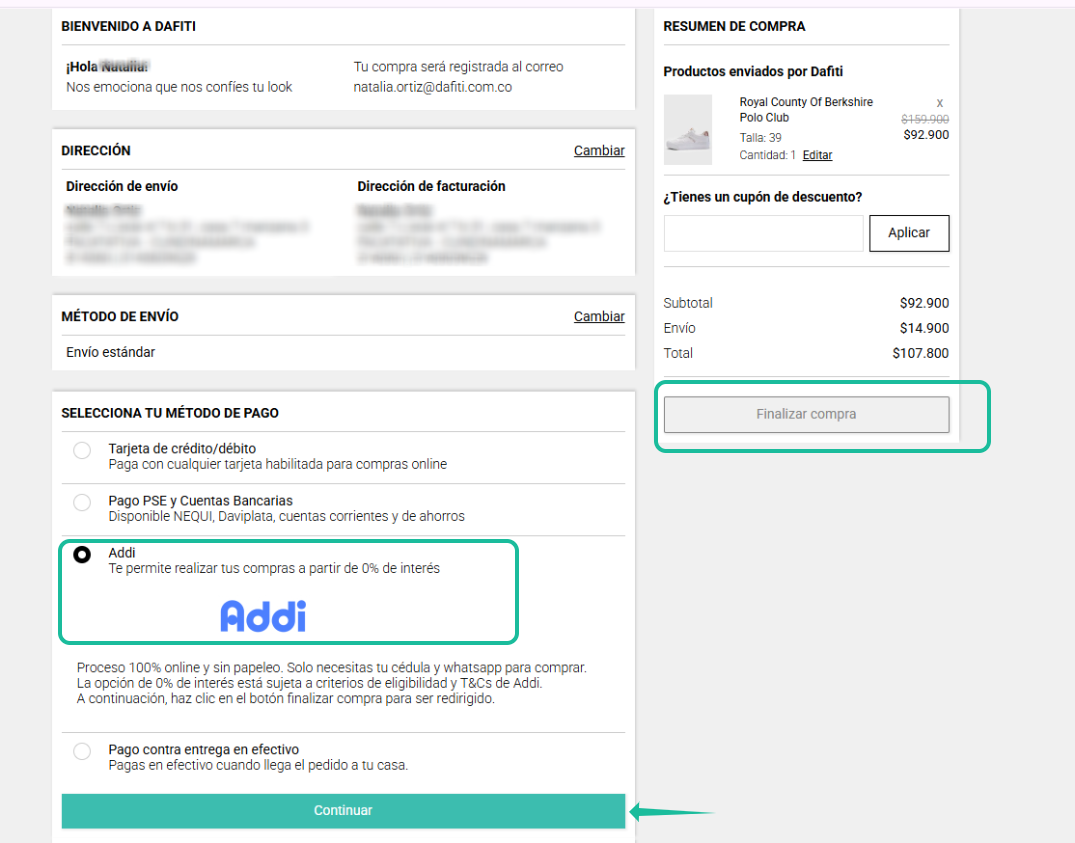Click Dirección de facturación heading
Image resolution: width=1075 pixels, height=843 pixels.
[431, 186]
